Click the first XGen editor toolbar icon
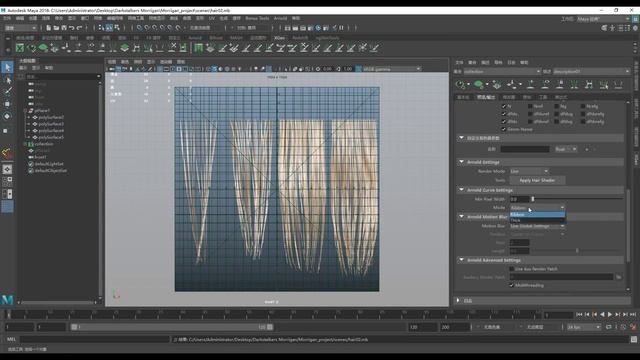The width and height of the screenshot is (640, 360). point(461,84)
